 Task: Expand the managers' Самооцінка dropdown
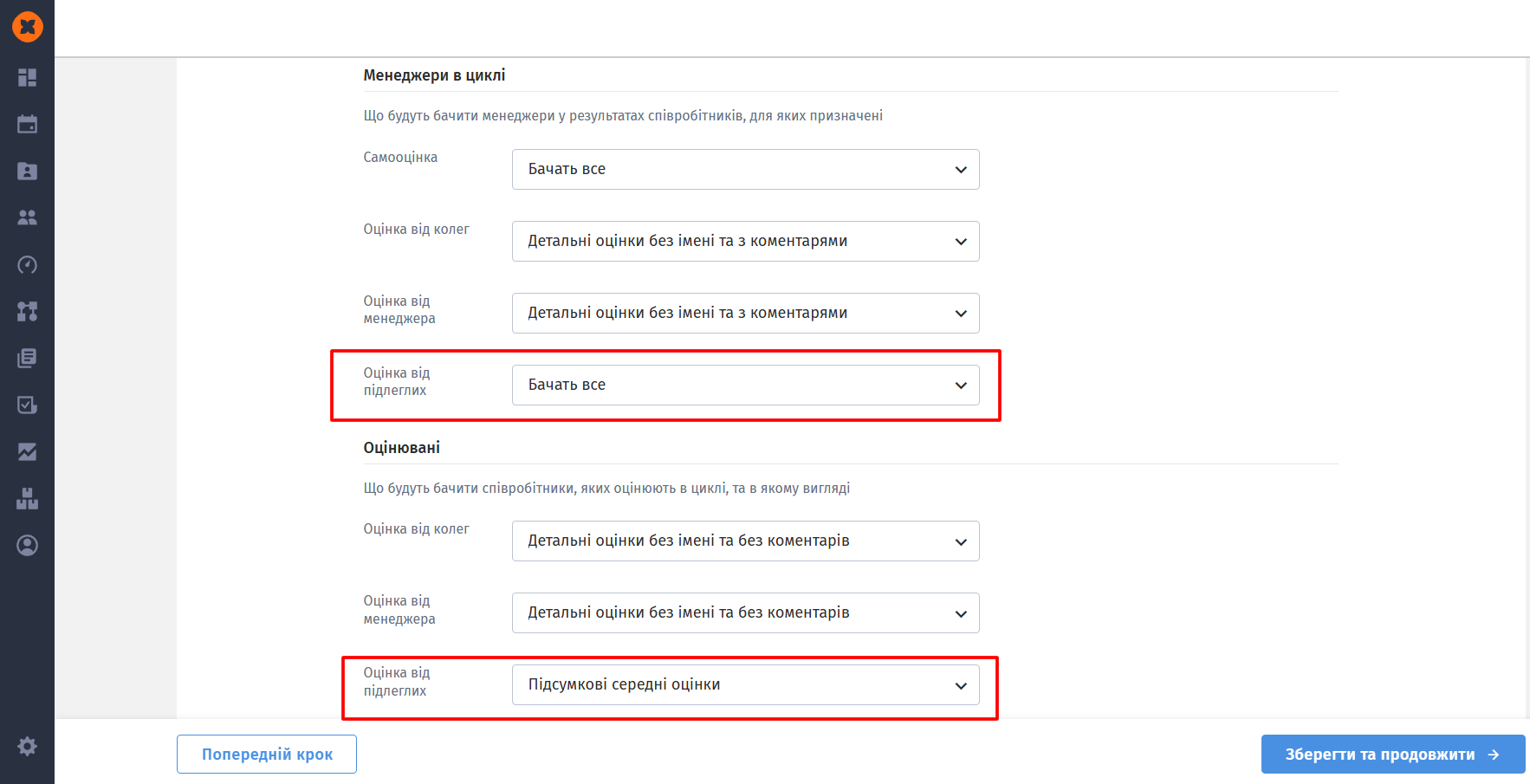[x=745, y=170]
